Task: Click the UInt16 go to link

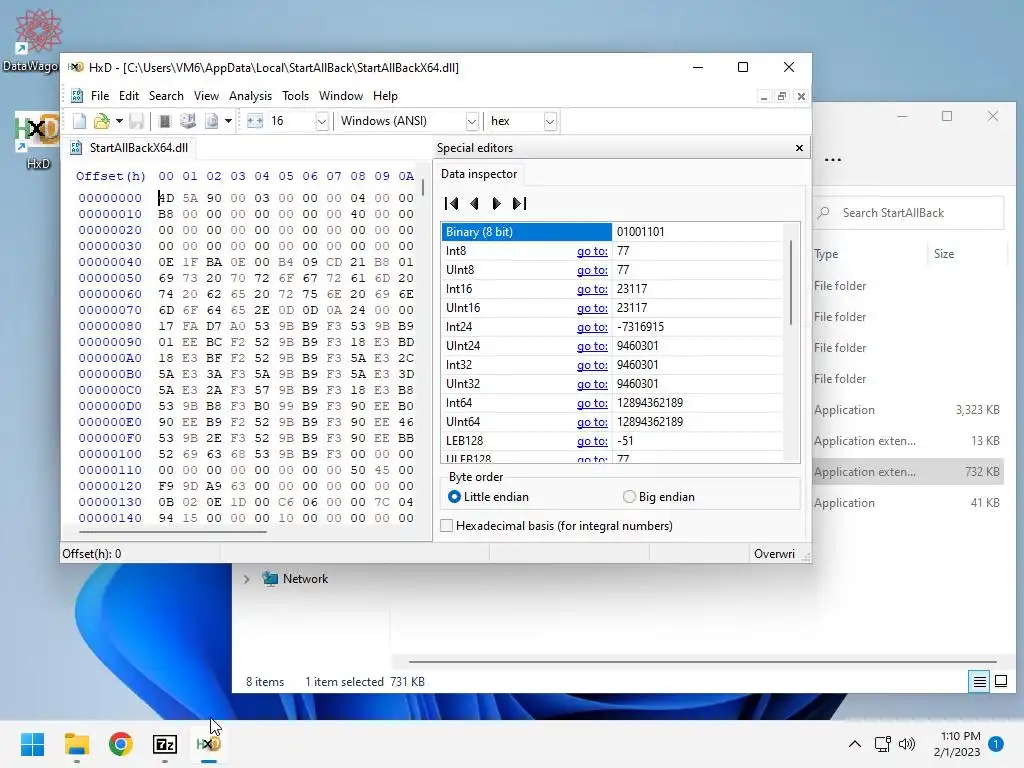Action: [592, 308]
